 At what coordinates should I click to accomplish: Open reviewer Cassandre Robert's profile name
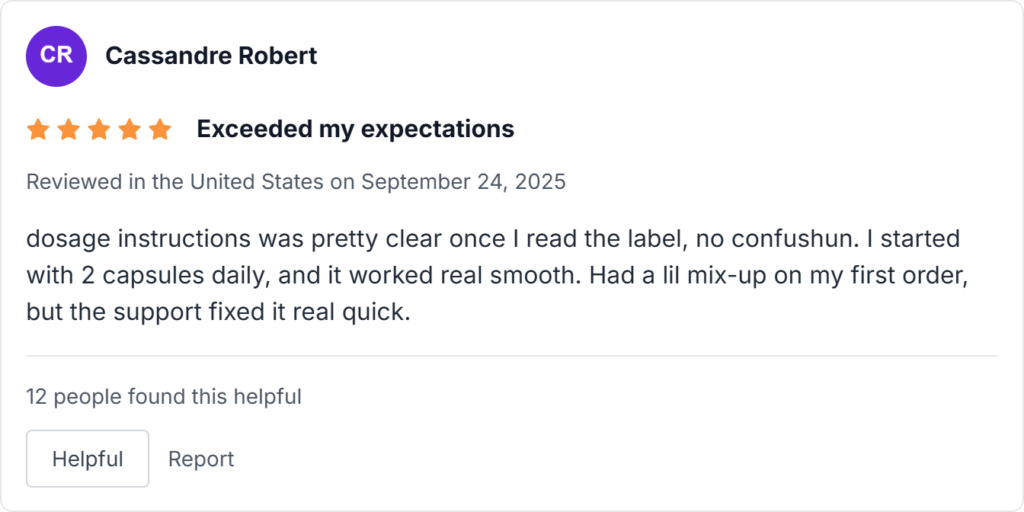211,56
